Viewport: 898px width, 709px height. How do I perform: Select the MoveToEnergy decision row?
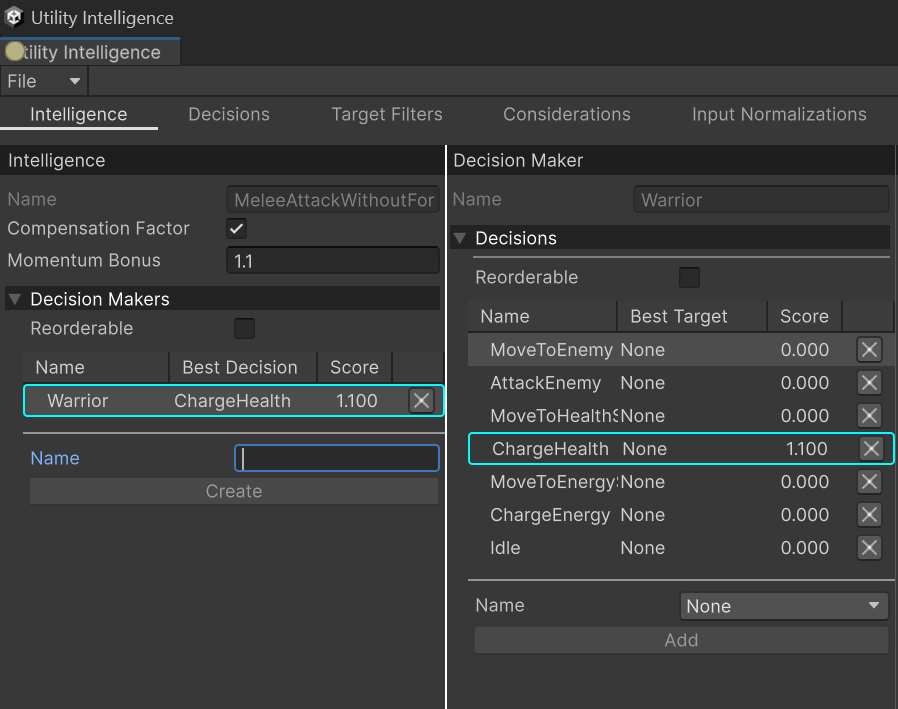[x=681, y=482]
